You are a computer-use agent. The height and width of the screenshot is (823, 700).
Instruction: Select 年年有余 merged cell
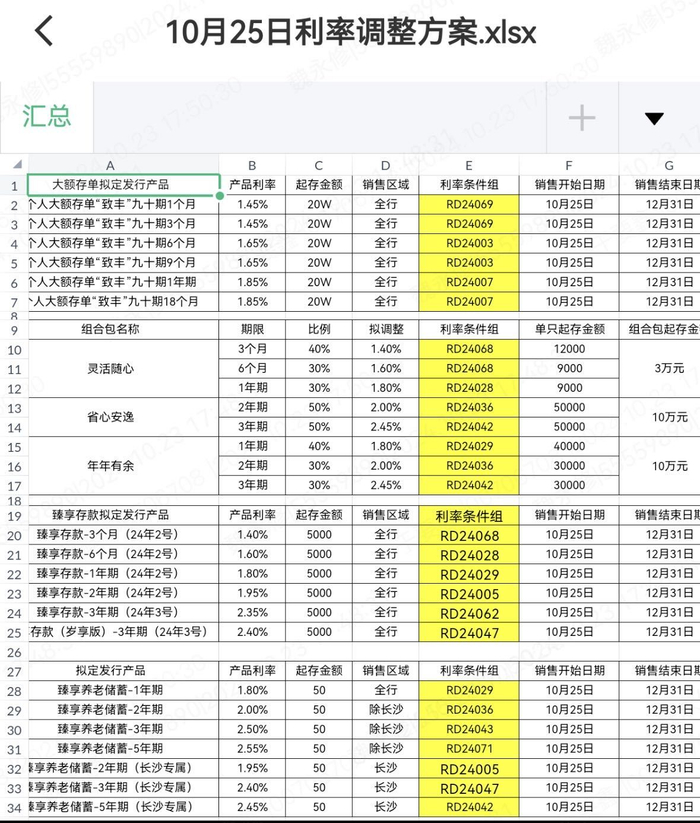pyautogui.click(x=123, y=466)
